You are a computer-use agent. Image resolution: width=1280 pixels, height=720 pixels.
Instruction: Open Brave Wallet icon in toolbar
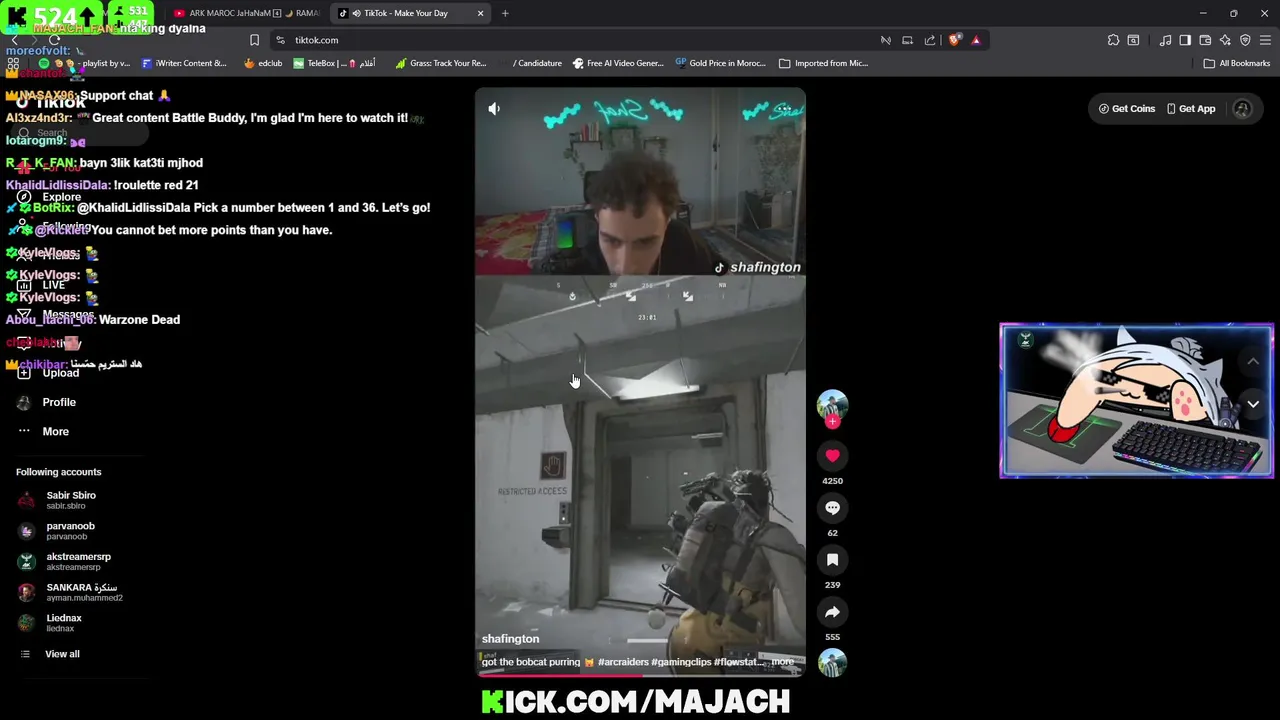point(1205,40)
